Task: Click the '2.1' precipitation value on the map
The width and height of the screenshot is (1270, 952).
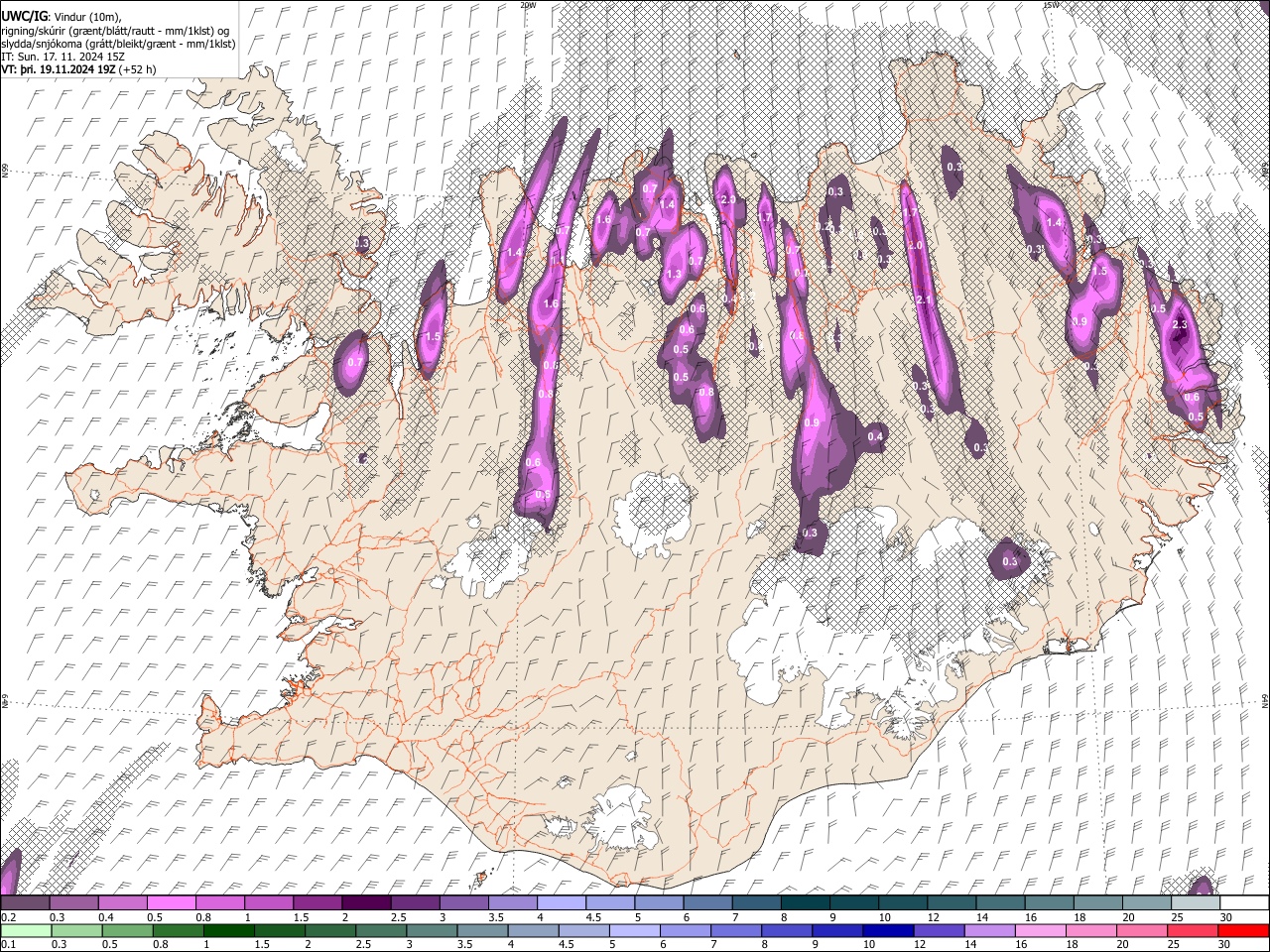Action: [924, 300]
